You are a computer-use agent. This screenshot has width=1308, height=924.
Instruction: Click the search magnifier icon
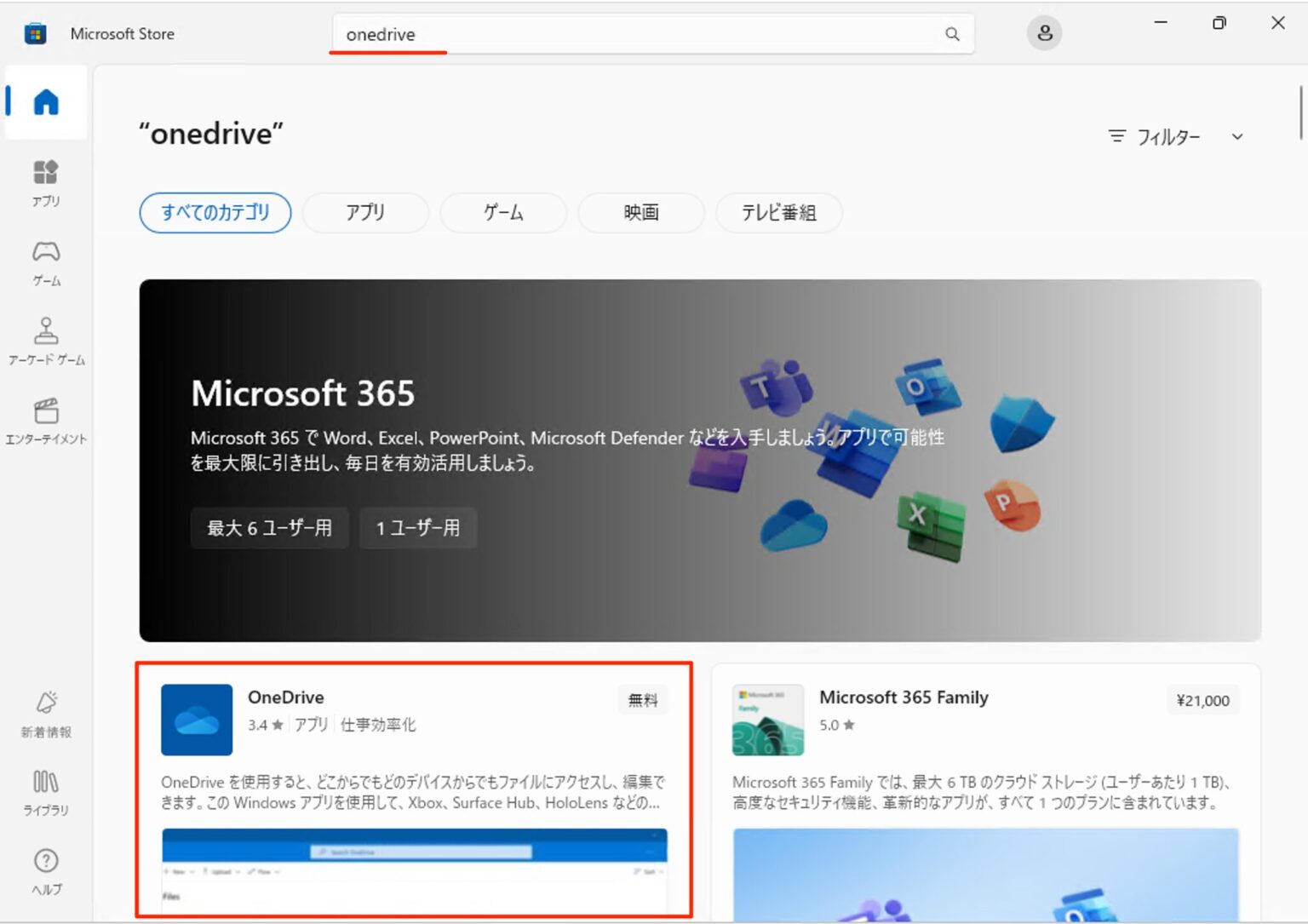(951, 34)
